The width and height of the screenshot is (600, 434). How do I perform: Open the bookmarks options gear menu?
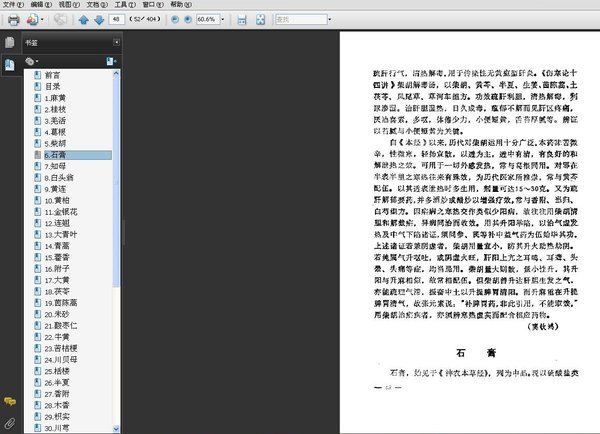tap(31, 61)
